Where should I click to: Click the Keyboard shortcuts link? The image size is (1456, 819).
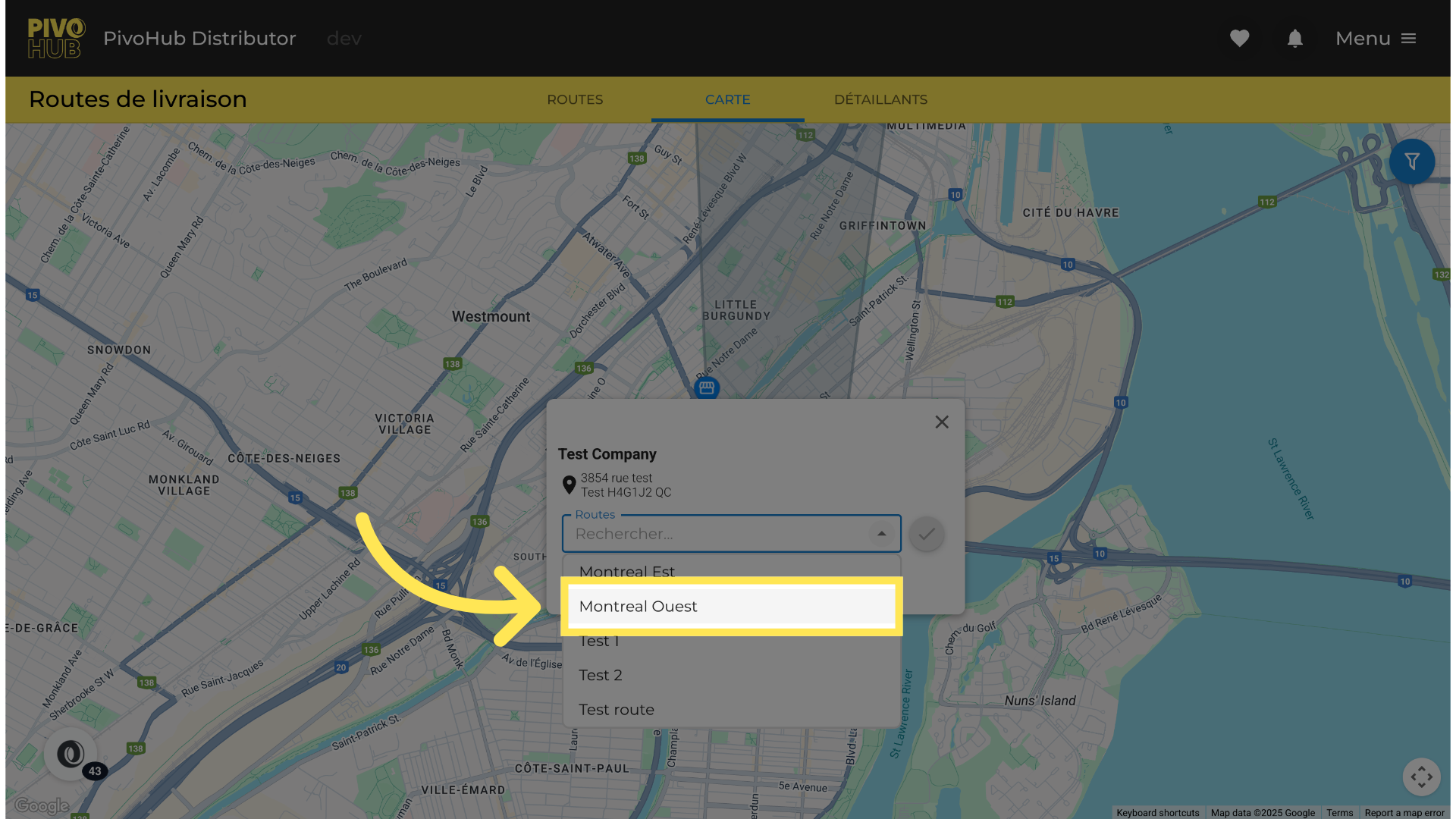(x=1157, y=812)
